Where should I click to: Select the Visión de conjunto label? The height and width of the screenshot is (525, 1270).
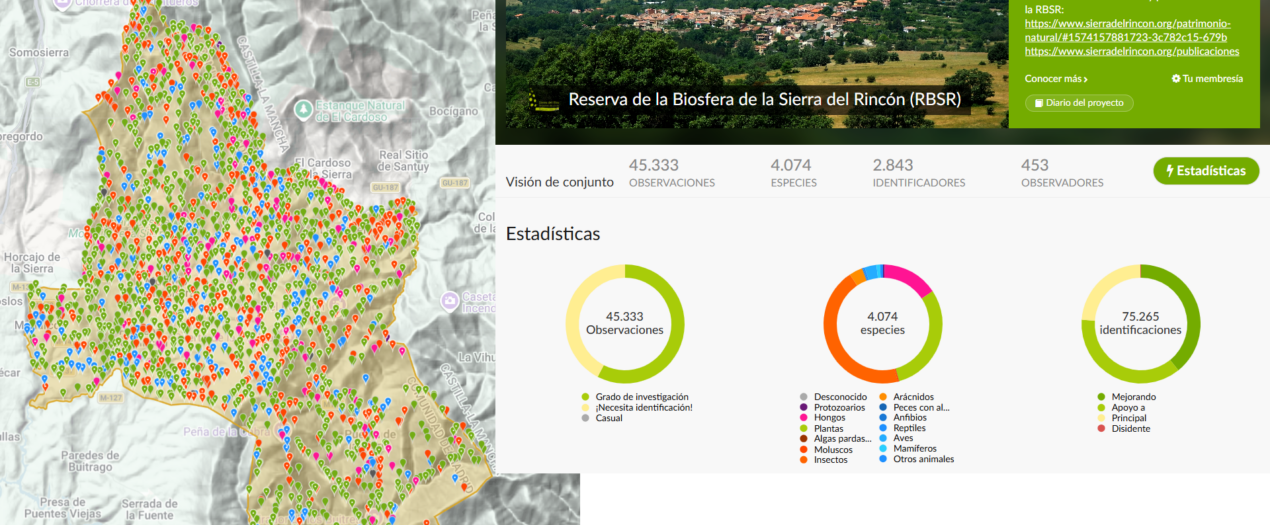pyautogui.click(x=559, y=182)
